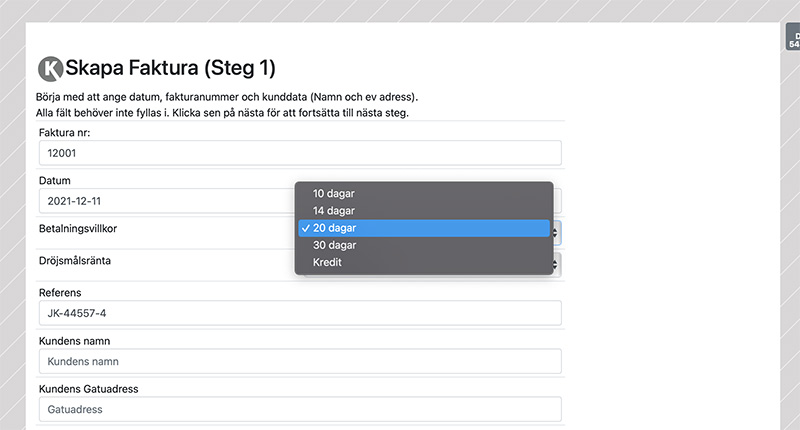Click the Dröjsmålsränta label
The width and height of the screenshot is (800, 430).
(75, 261)
